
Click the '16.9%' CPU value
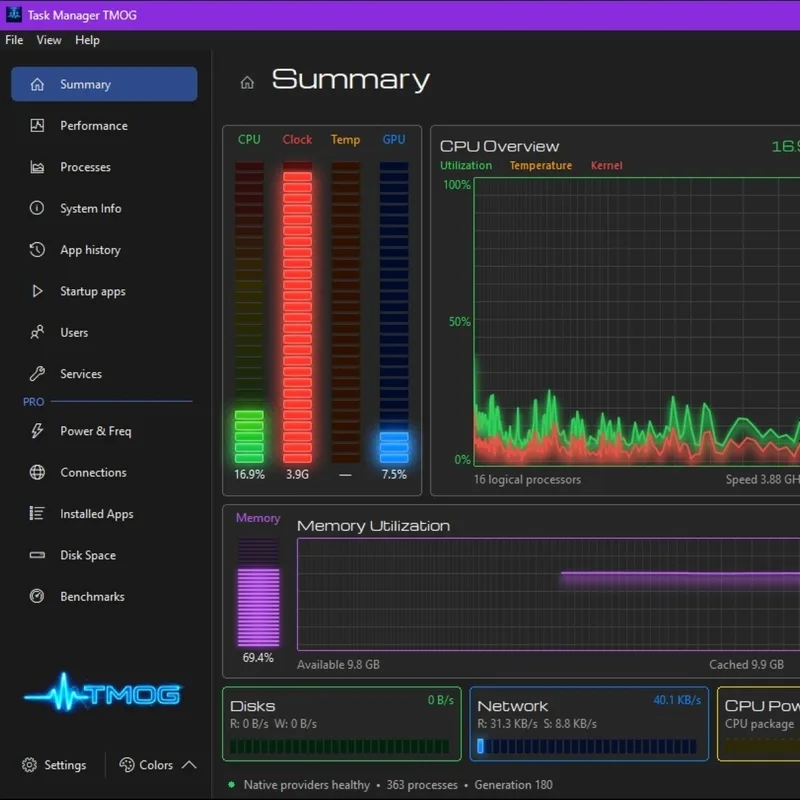[249, 474]
